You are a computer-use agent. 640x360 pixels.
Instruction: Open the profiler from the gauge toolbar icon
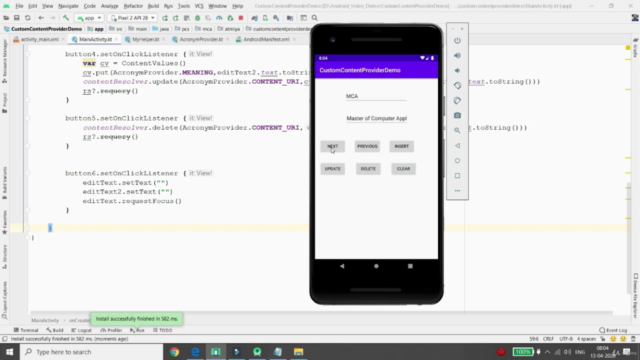point(219,18)
